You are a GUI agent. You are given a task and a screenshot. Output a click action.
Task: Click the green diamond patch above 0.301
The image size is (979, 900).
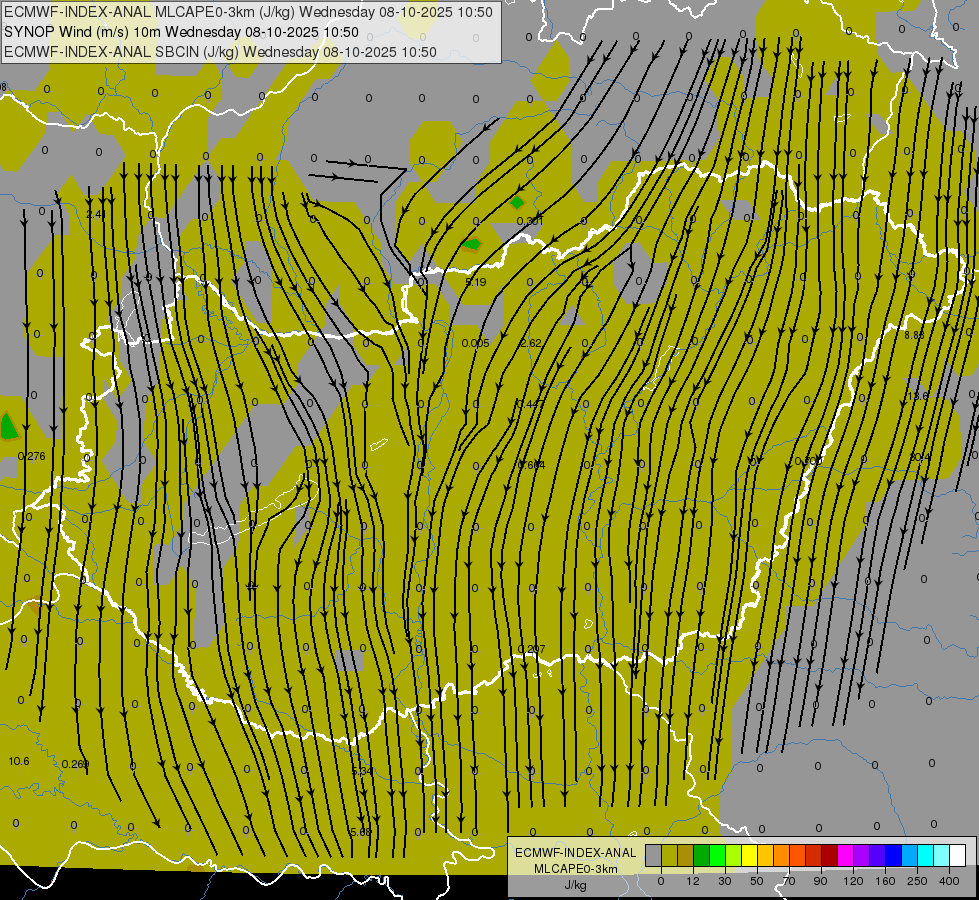(x=516, y=202)
